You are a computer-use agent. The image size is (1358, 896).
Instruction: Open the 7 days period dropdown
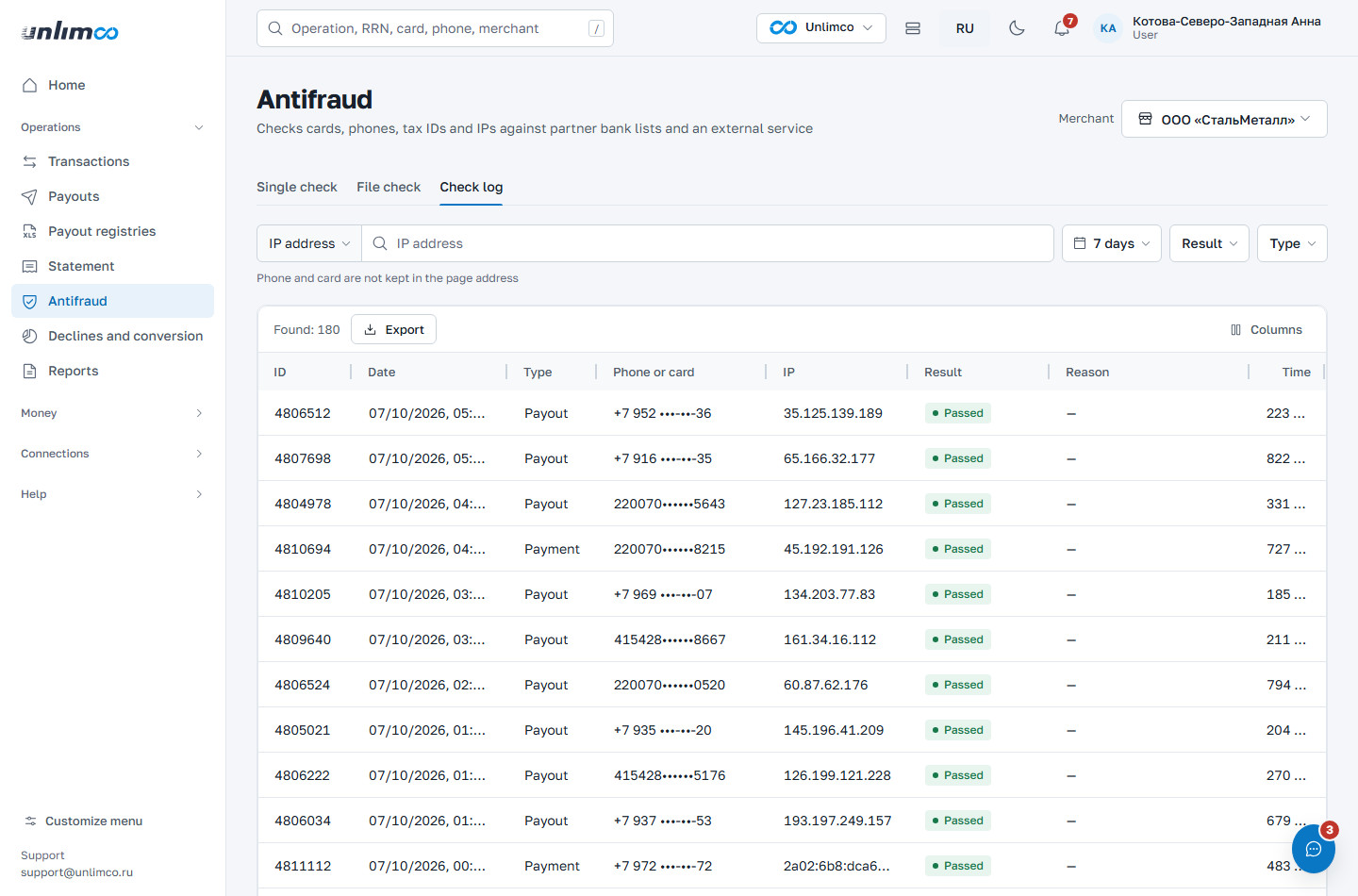[x=1112, y=243]
